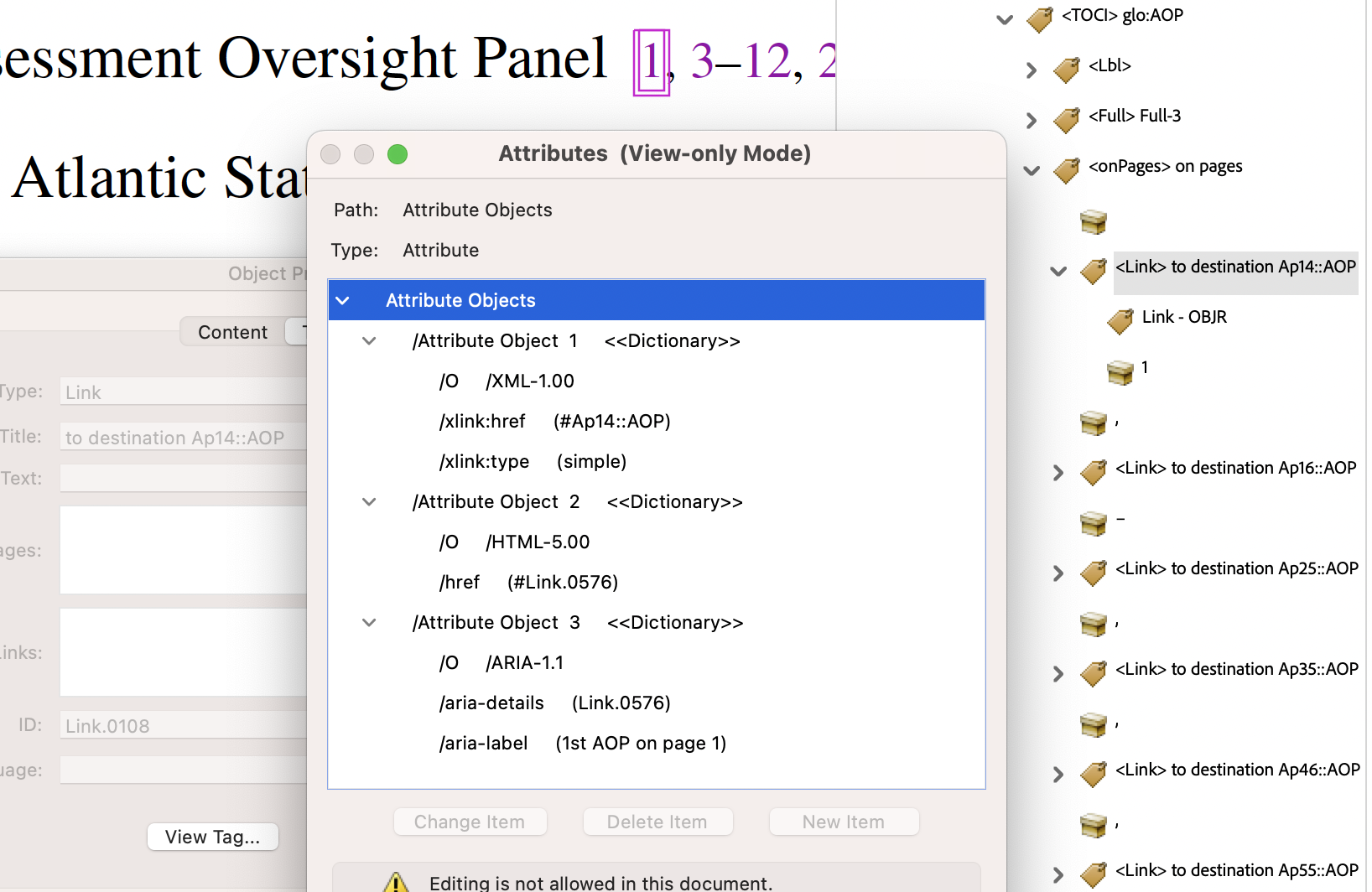1372x892 pixels.
Task: Expand the Full-3 tag node
Action: pos(1032,120)
